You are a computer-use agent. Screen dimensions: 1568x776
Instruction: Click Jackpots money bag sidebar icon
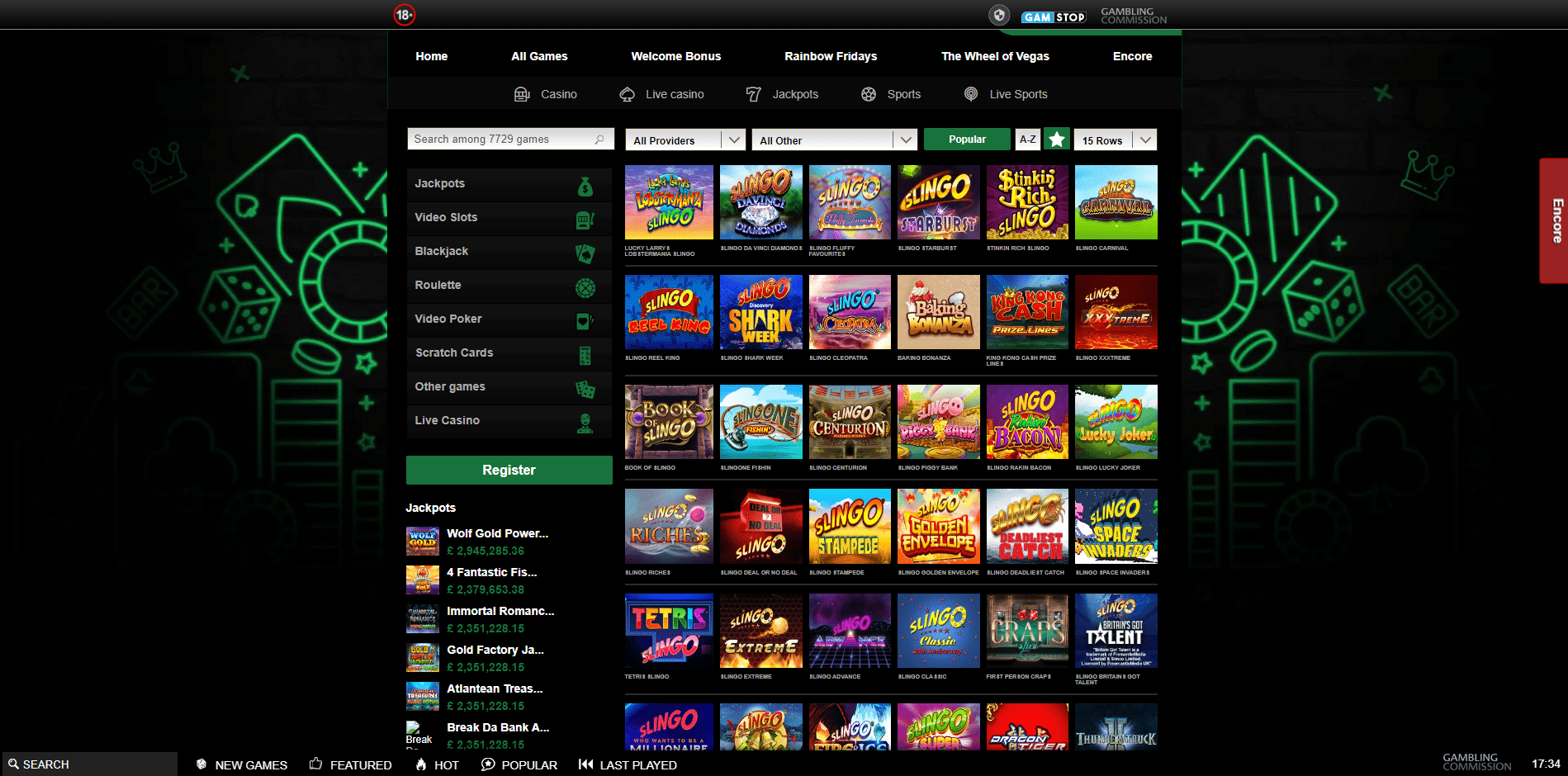coord(585,187)
